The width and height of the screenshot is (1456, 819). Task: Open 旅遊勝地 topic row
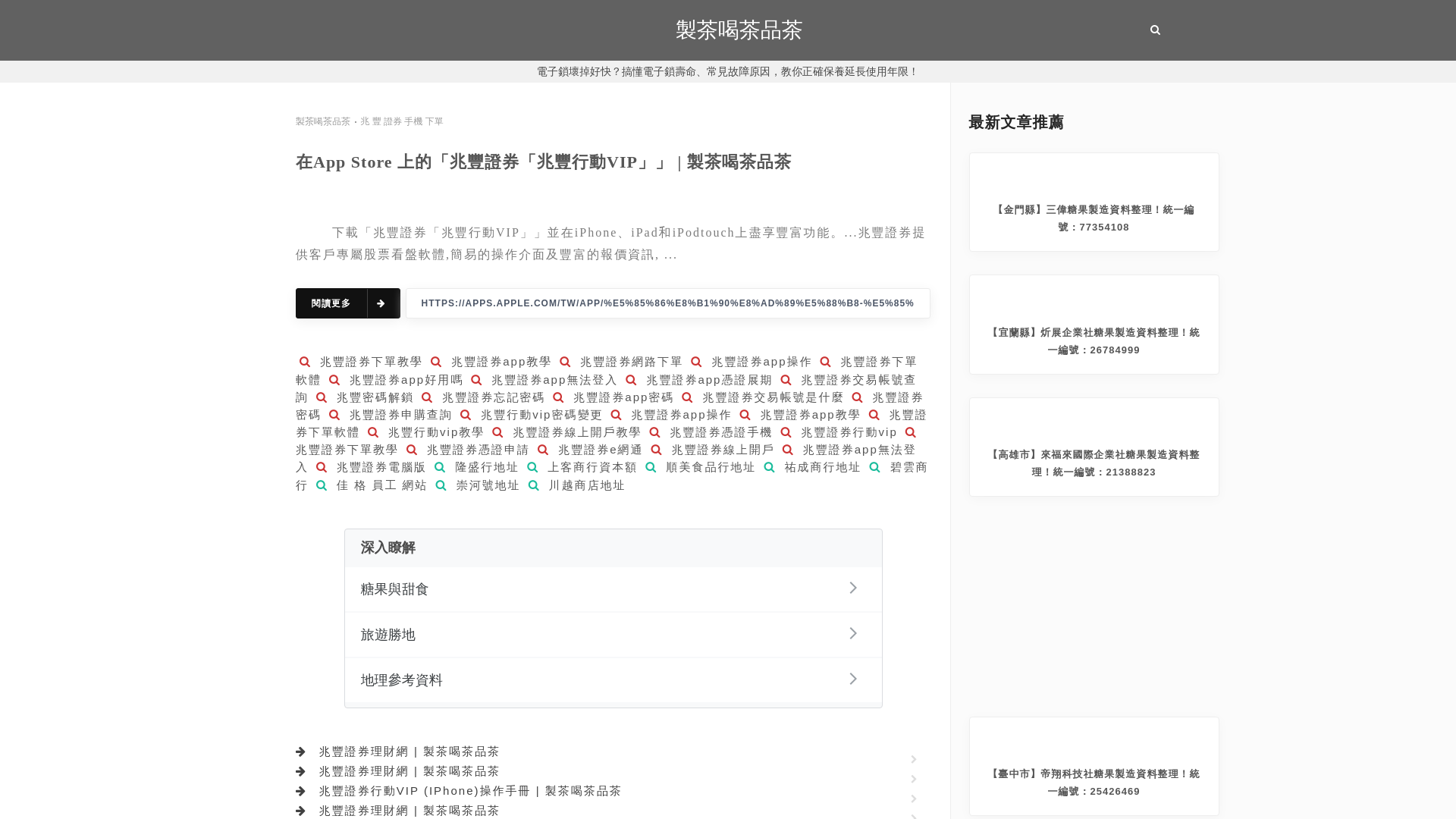613,635
